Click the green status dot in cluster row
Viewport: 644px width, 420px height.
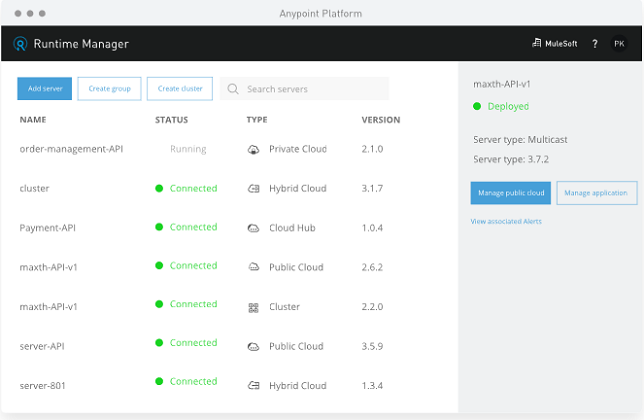click(x=159, y=188)
